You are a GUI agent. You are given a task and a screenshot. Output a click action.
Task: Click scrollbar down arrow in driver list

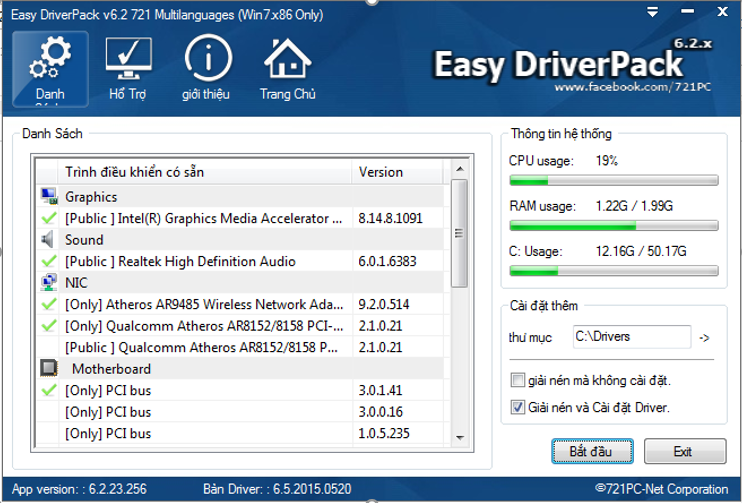[x=459, y=438]
